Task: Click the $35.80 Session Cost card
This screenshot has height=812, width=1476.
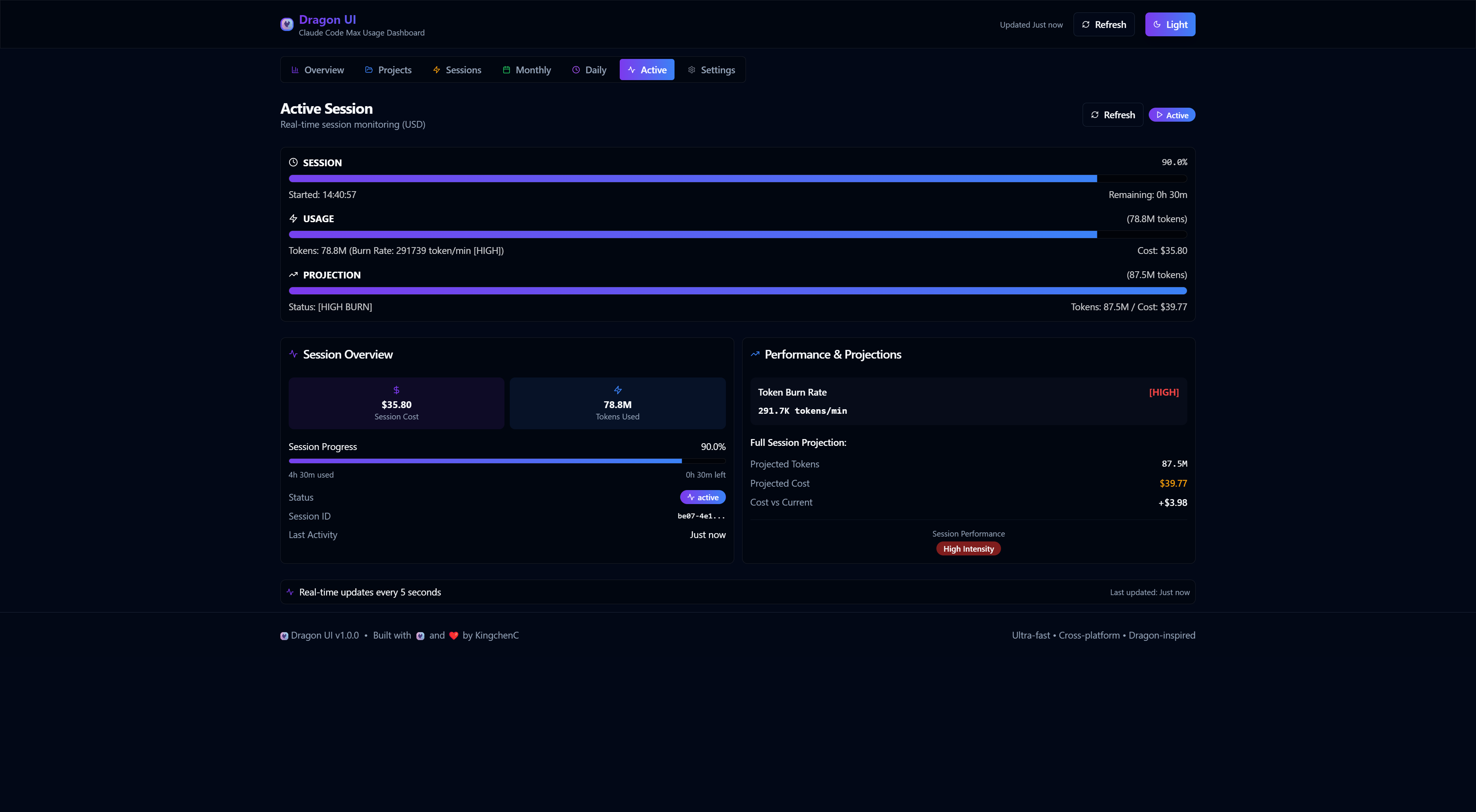Action: pos(396,404)
